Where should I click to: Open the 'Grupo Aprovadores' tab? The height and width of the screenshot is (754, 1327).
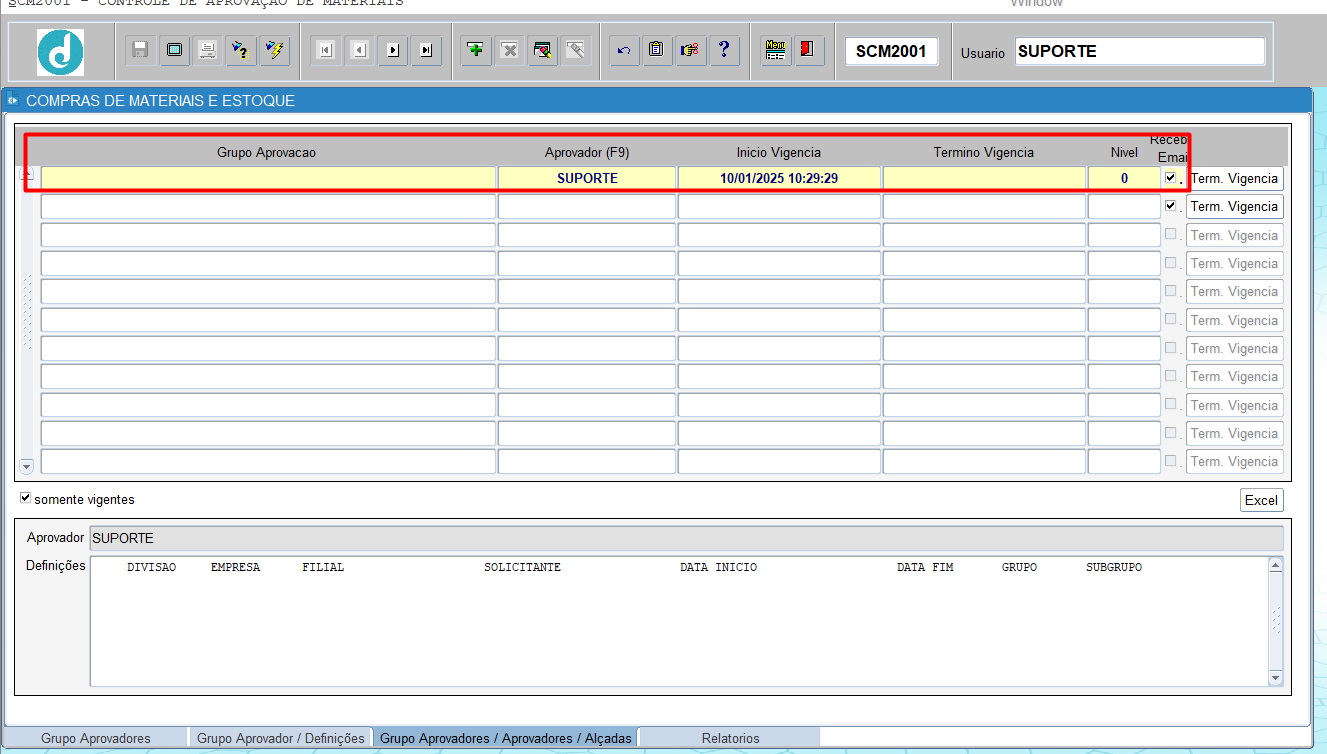(x=96, y=738)
